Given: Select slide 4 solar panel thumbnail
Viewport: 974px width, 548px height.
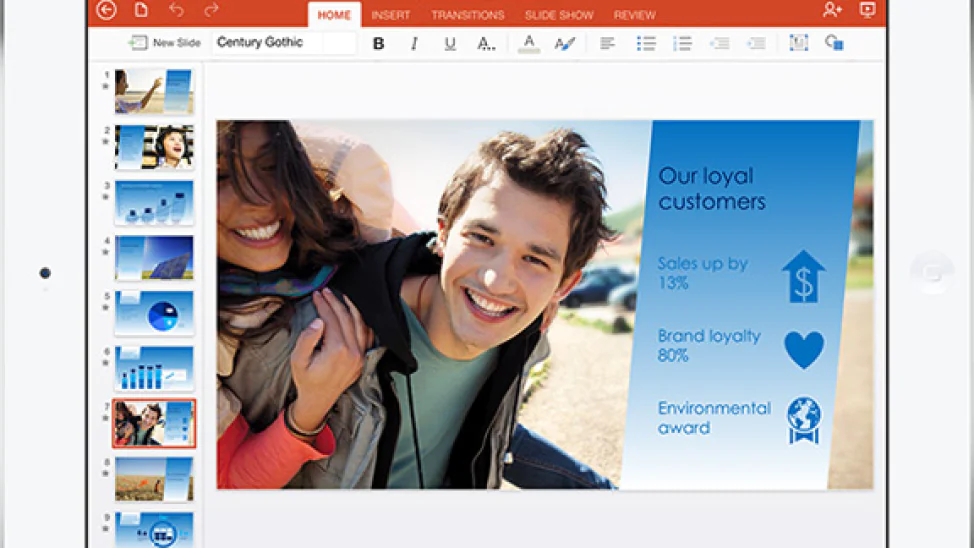Looking at the screenshot, I should (154, 257).
